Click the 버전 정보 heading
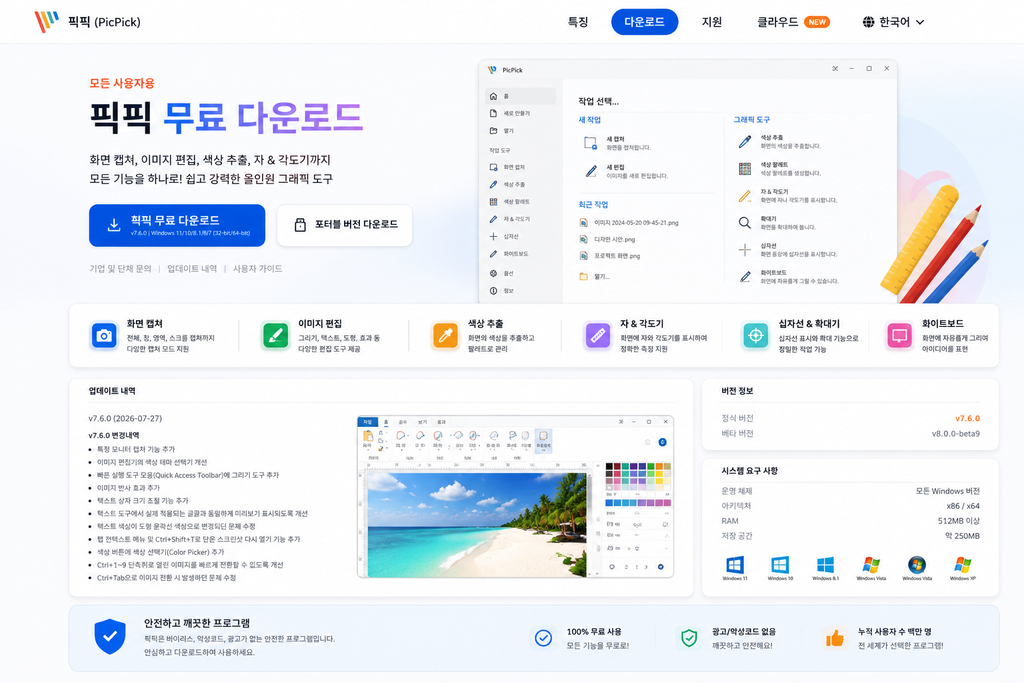This screenshot has height=683, width=1024. [x=737, y=390]
